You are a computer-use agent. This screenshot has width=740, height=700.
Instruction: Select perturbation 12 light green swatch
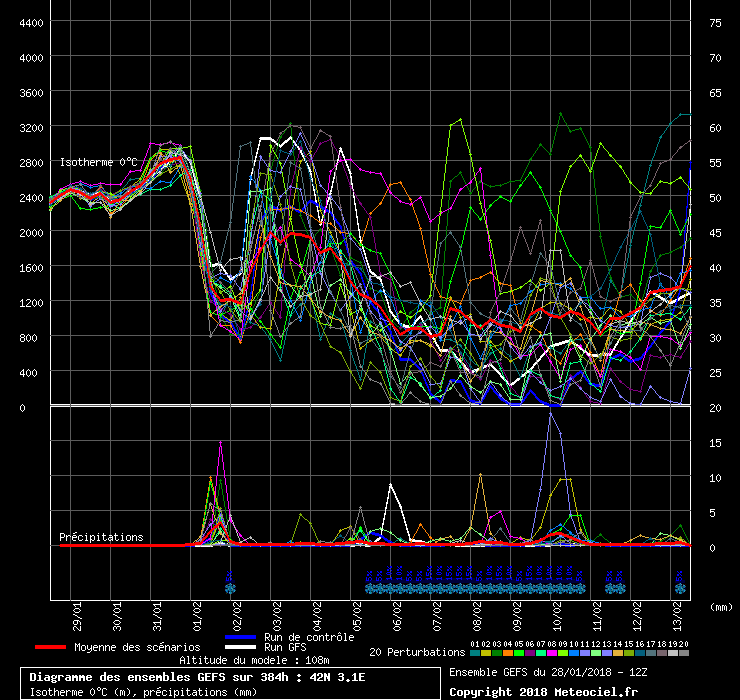(x=596, y=653)
